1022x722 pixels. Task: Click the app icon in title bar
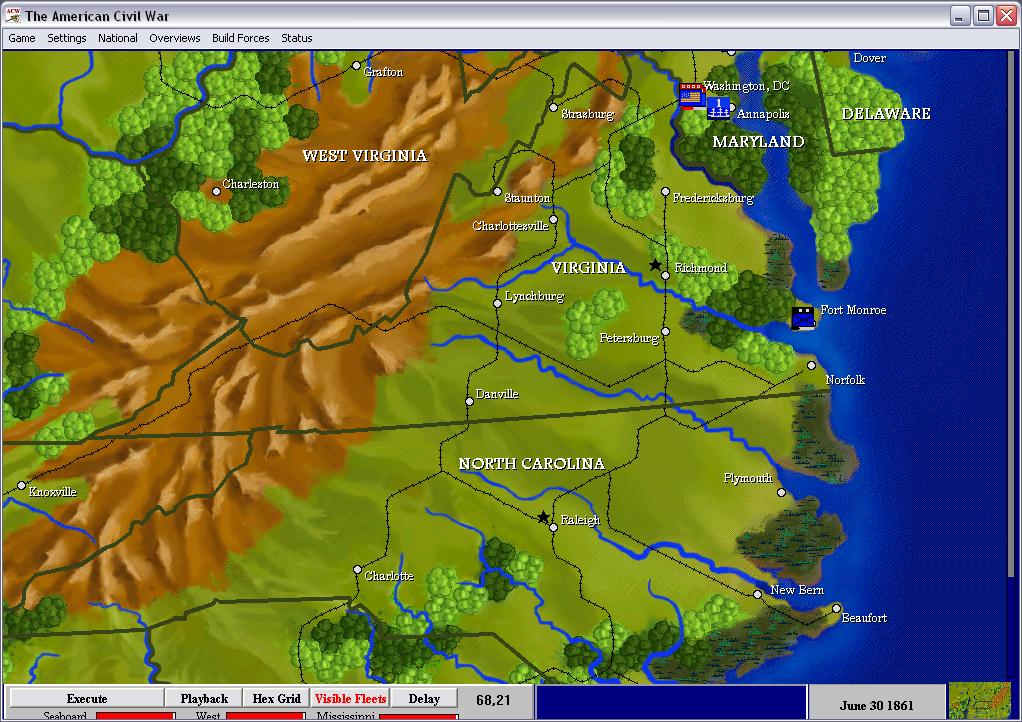[12, 16]
